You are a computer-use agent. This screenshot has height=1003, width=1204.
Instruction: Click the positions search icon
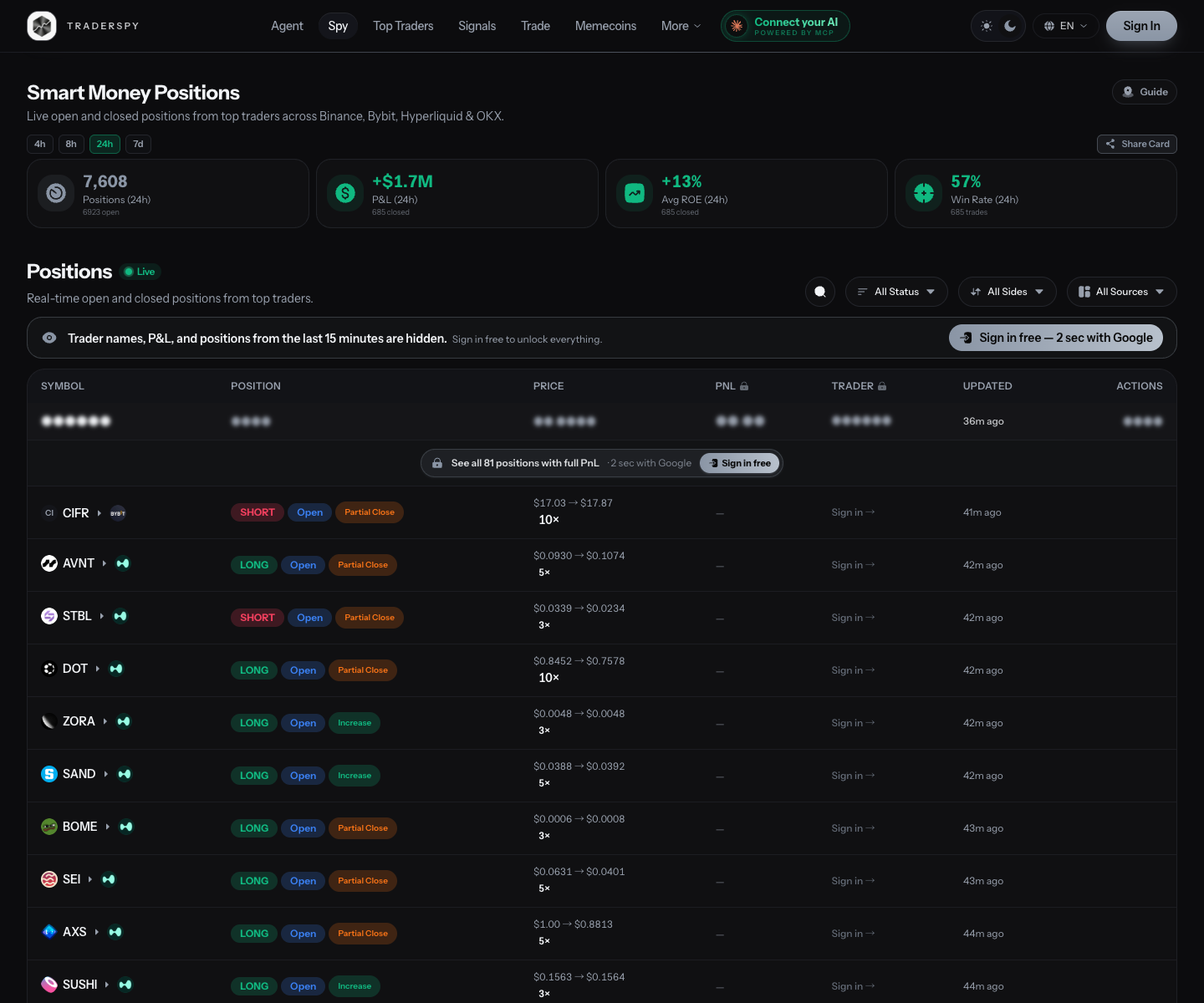(x=820, y=292)
